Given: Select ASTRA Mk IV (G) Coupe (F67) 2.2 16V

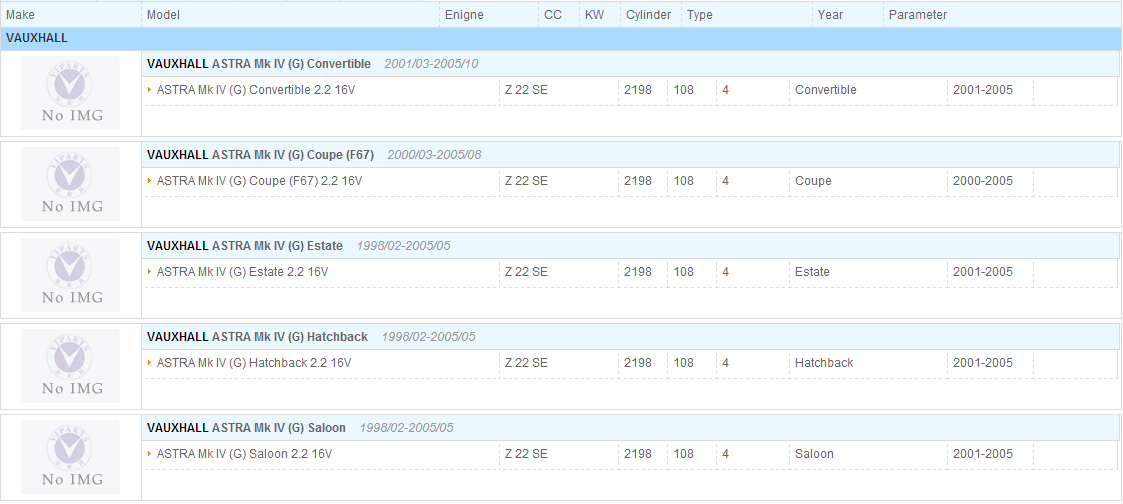Looking at the screenshot, I should click(x=259, y=181).
